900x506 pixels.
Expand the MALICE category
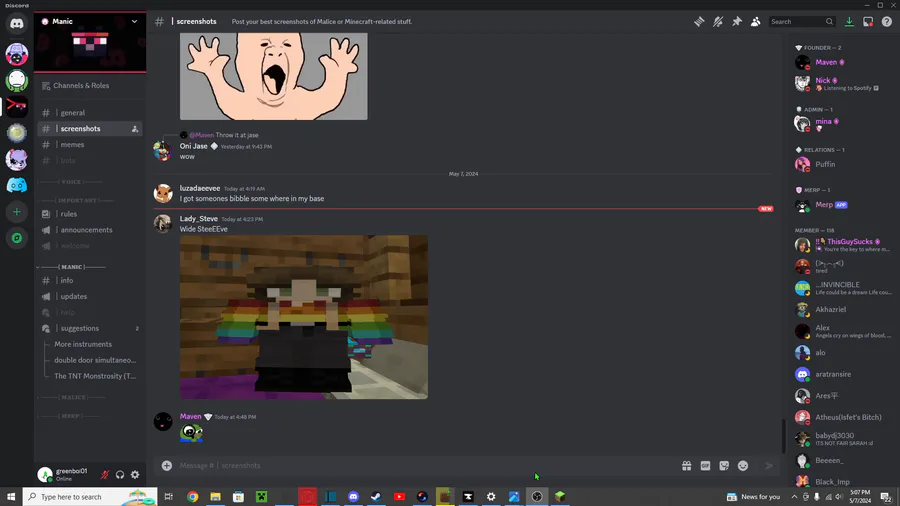(x=71, y=397)
